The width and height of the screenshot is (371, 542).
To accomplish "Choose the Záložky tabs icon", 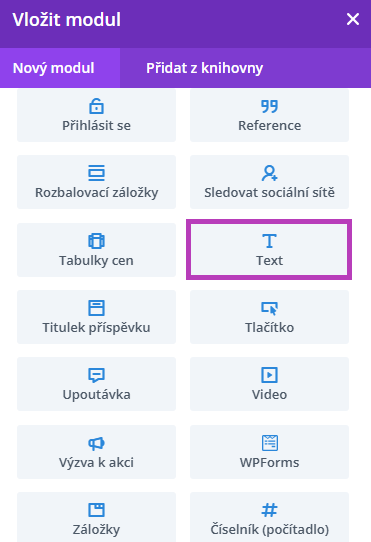I will tap(96, 510).
